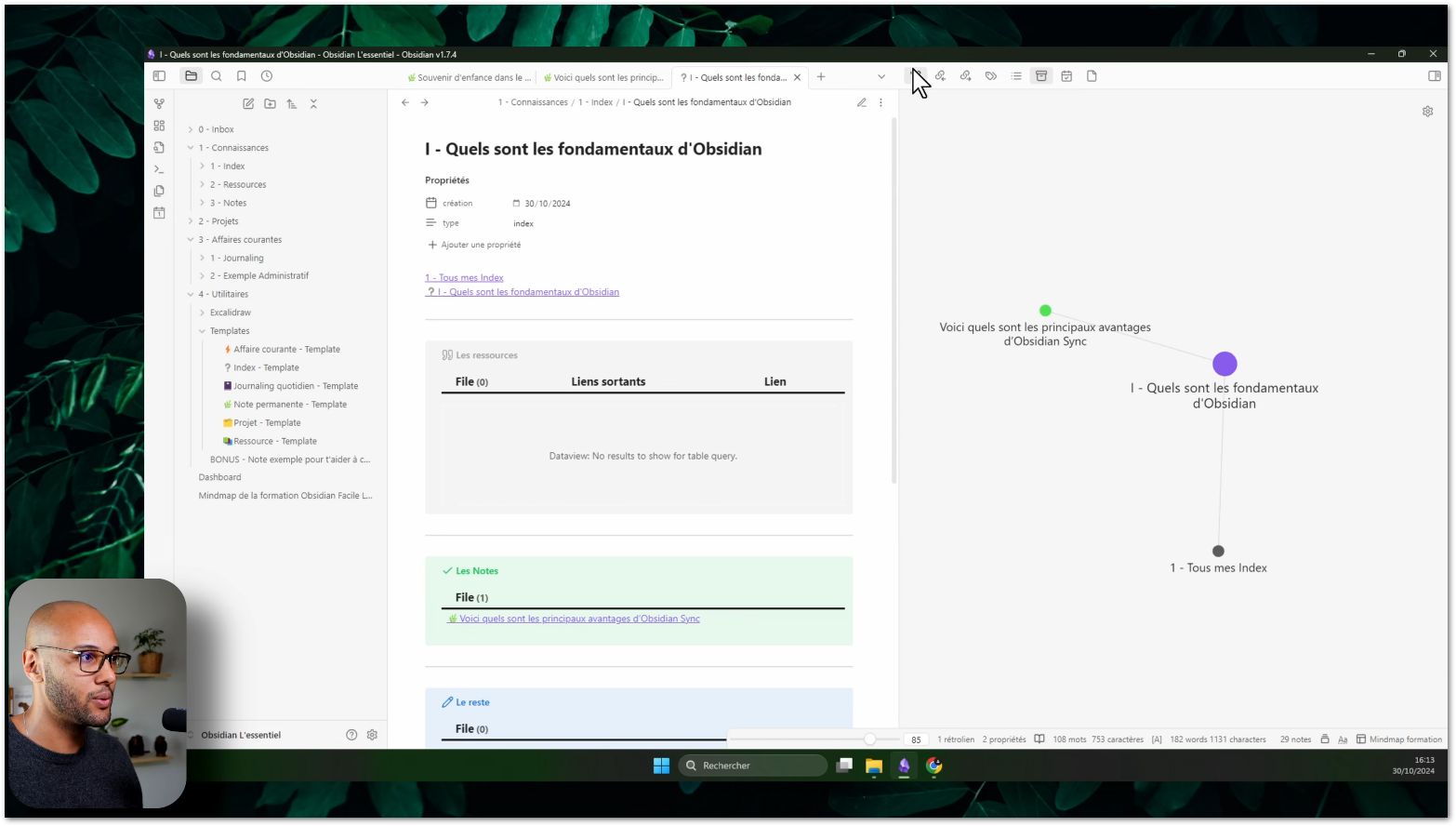Open the bookmarks pane icon

pos(242,76)
